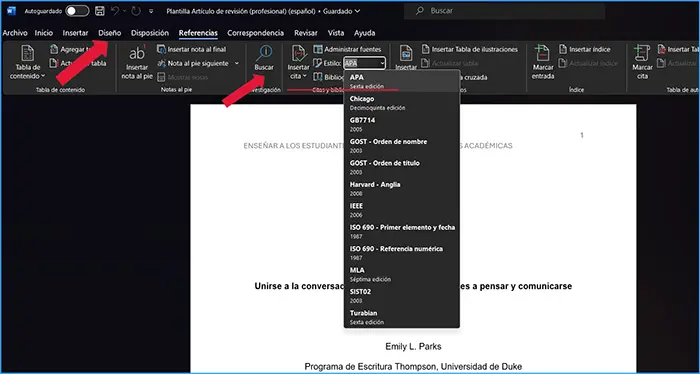
Task: Select MLA Séptima edición style
Action: pos(401,274)
